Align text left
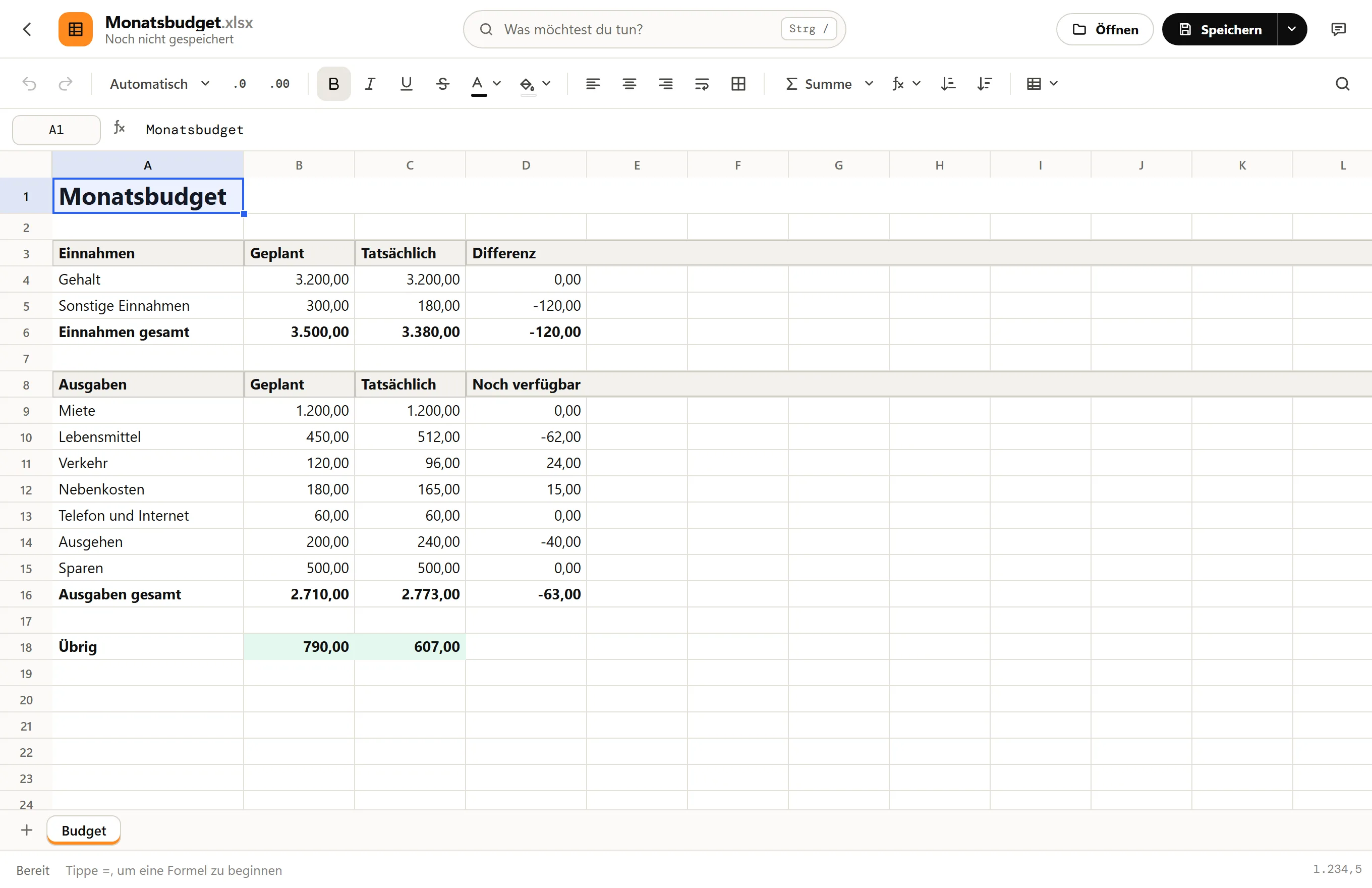 tap(593, 84)
